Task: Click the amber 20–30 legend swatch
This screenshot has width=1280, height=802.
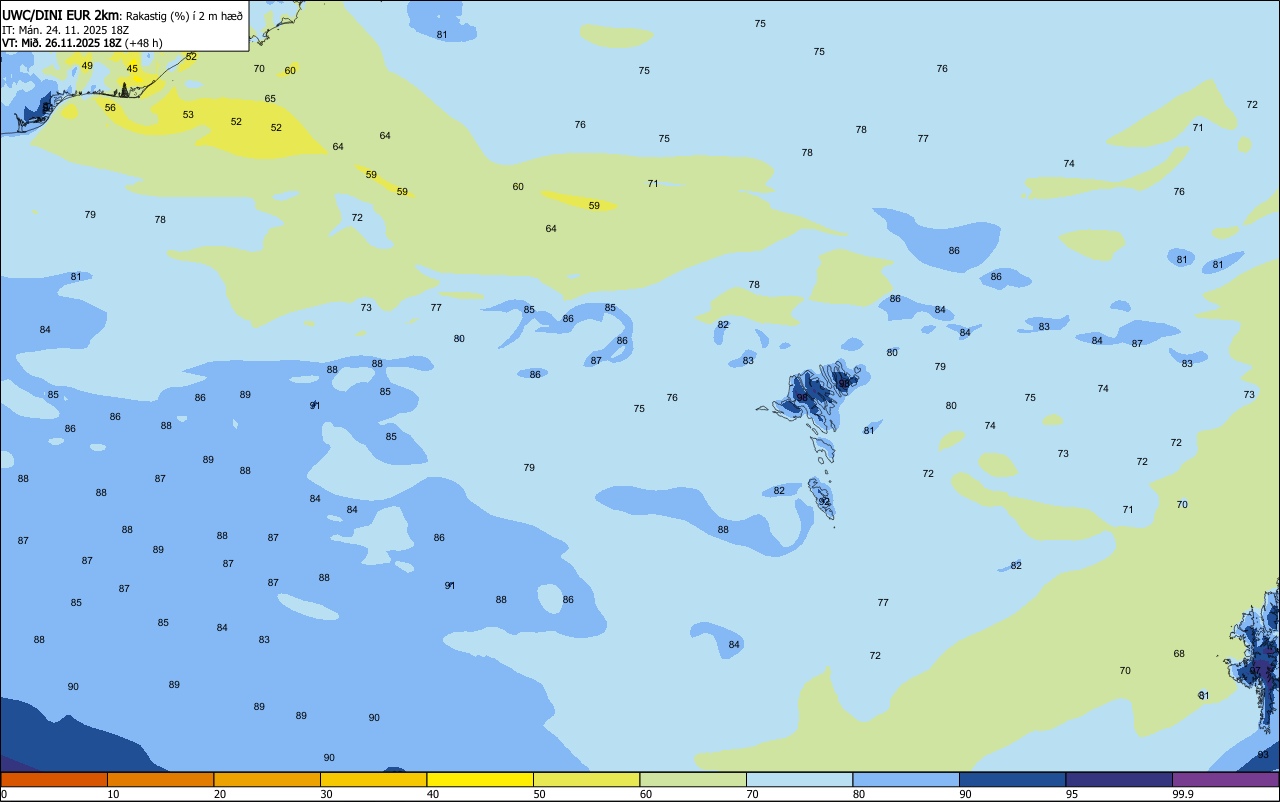Action: [267, 779]
